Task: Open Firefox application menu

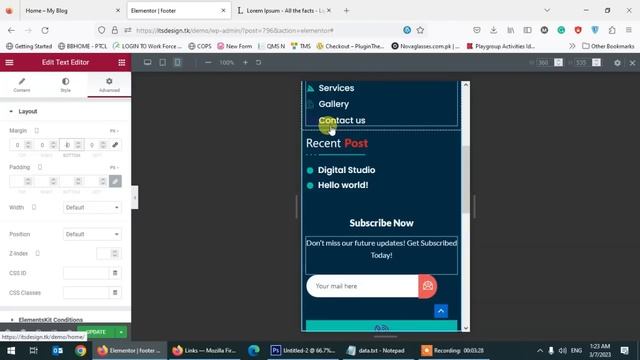Action: (x=629, y=30)
